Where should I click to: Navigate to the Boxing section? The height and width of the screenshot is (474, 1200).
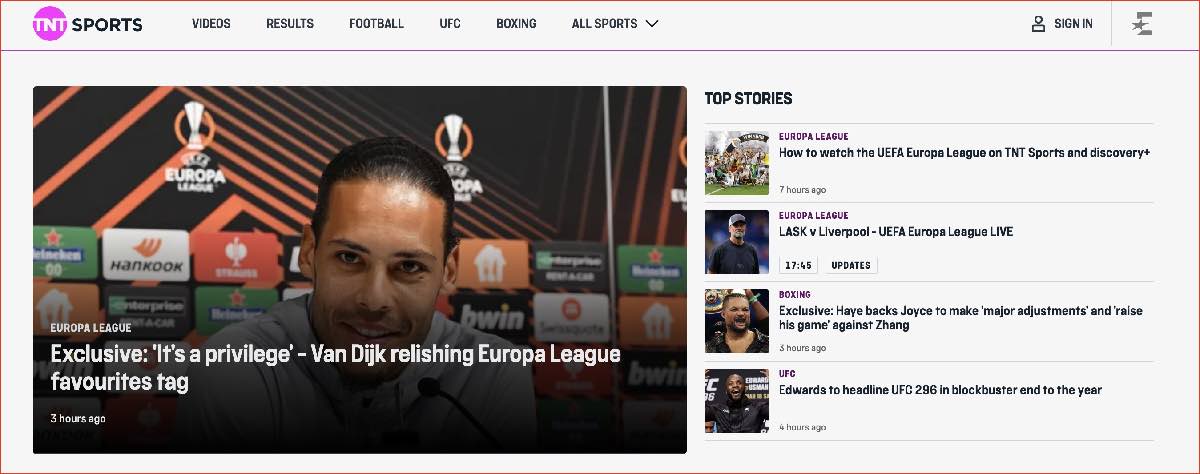516,23
